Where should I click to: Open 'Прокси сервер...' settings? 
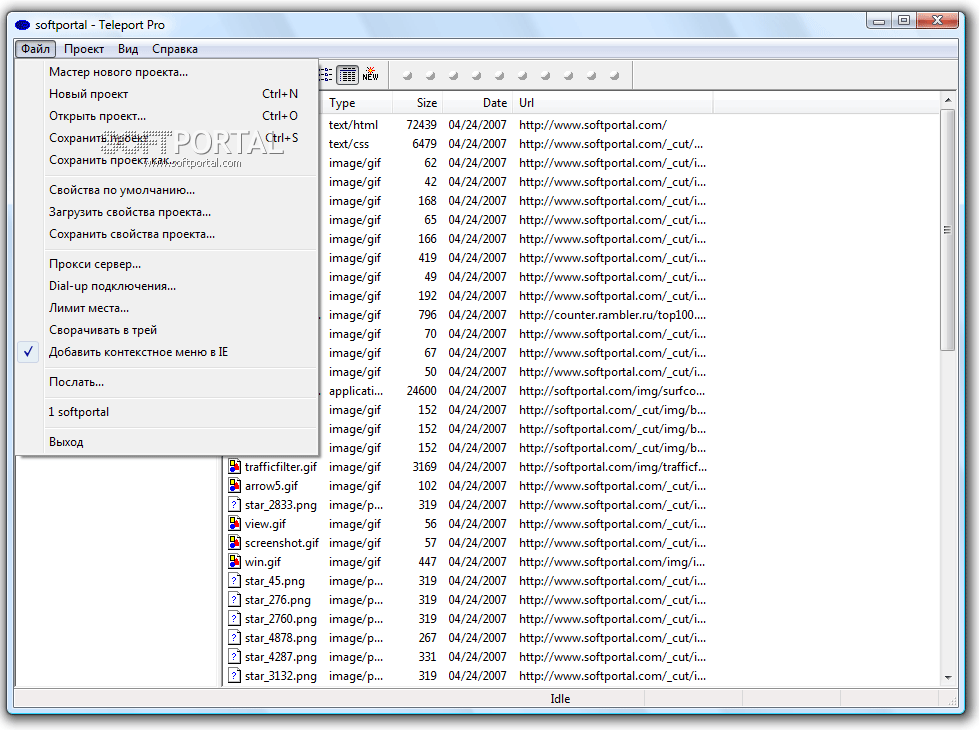pyautogui.click(x=167, y=264)
